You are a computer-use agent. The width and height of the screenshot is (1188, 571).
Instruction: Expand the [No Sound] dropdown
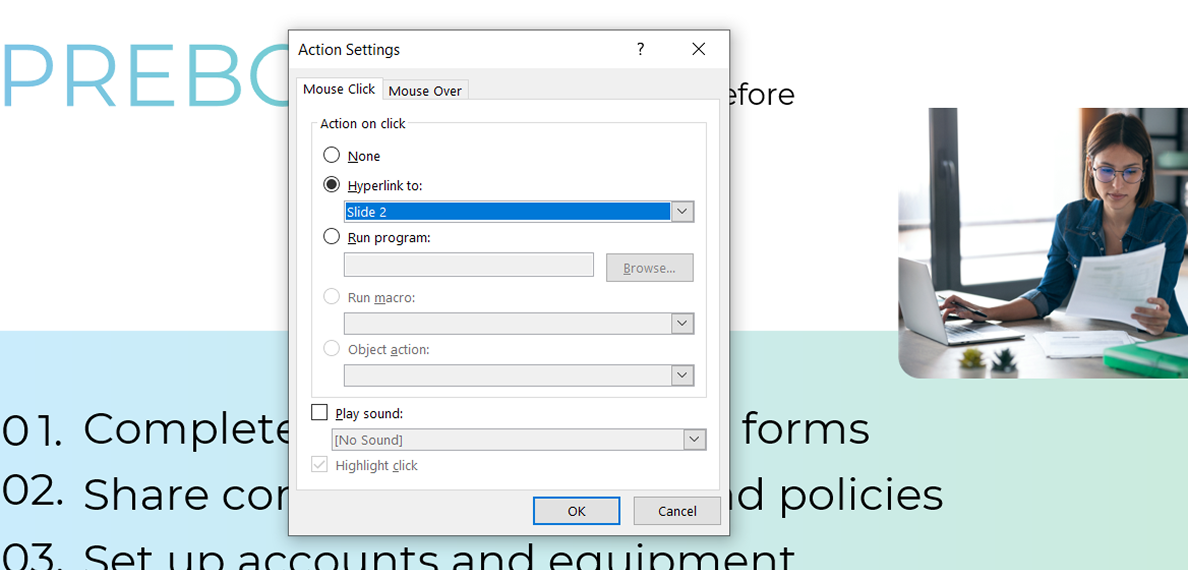pos(694,440)
